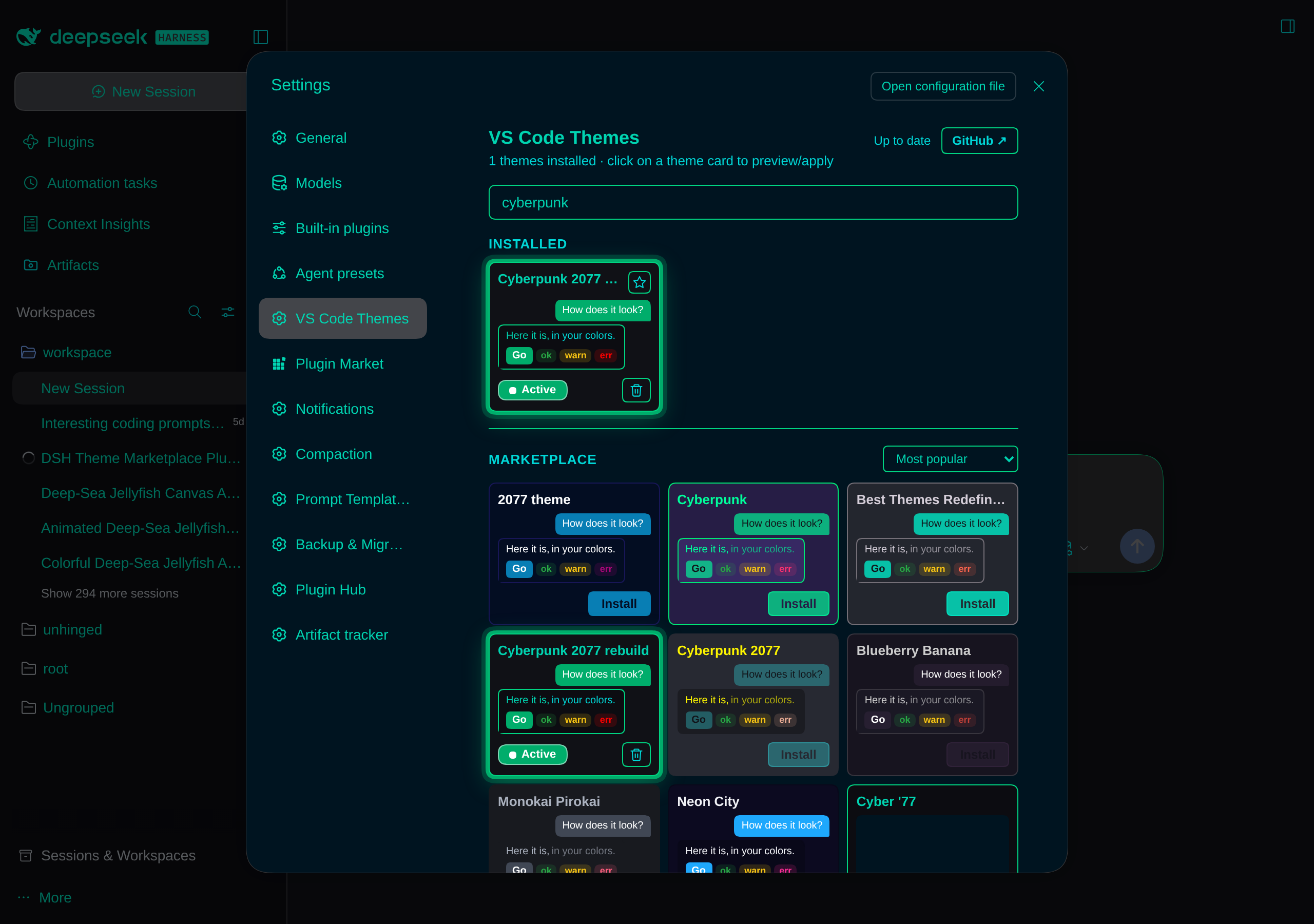1314x924 pixels.
Task: Open Artifact tracker settings tab
Action: pyautogui.click(x=342, y=635)
